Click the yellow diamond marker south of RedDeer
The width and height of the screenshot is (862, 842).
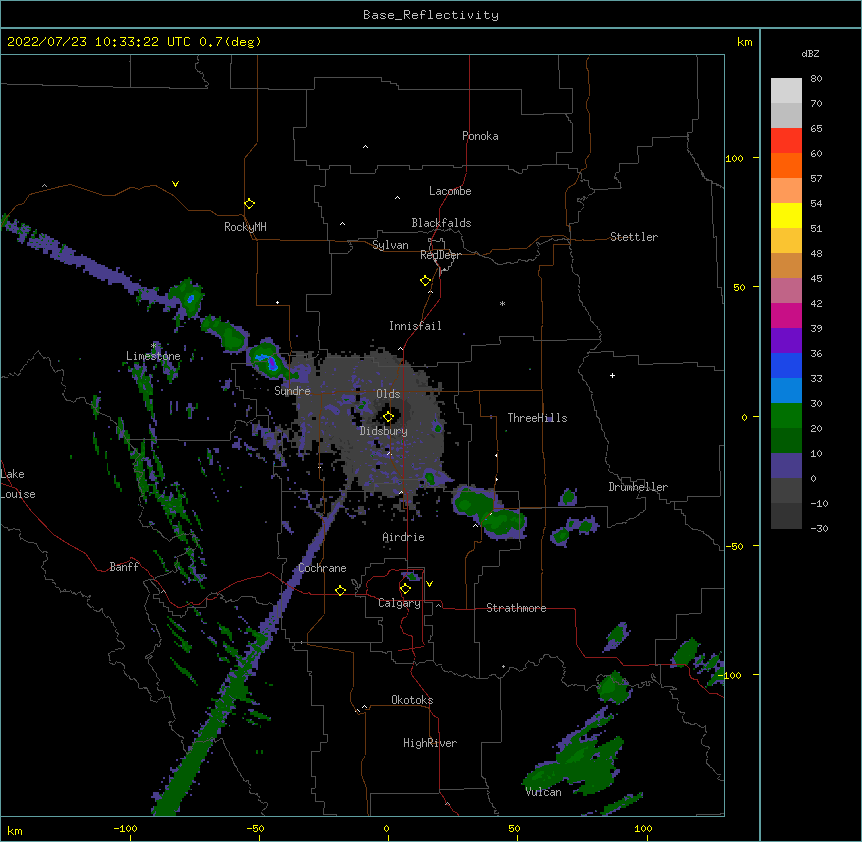425,281
